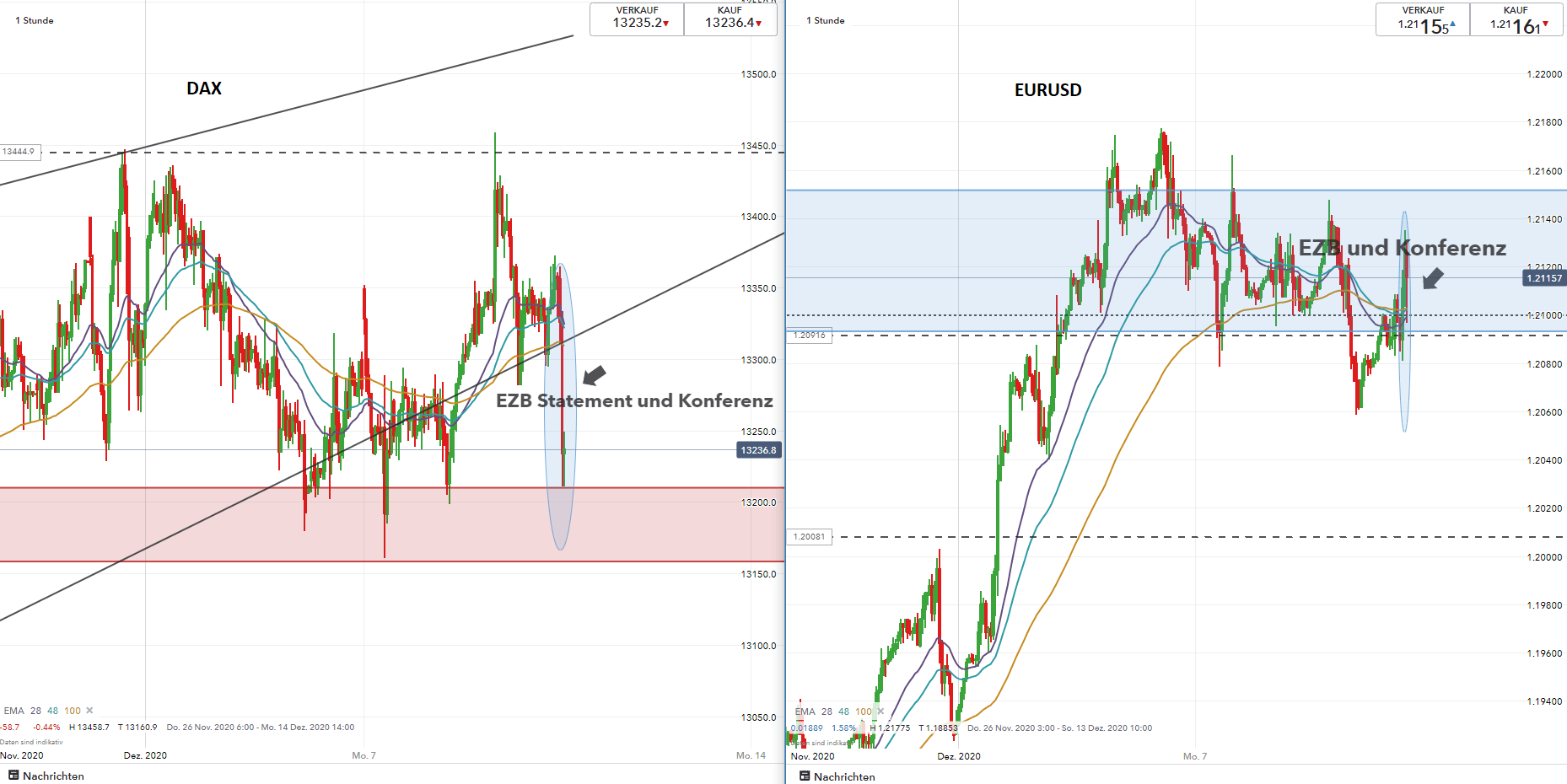Open the '1 Stunde' timeframe selector on DAX chart
Viewport: 1567px width, 784px height.
click(35, 20)
